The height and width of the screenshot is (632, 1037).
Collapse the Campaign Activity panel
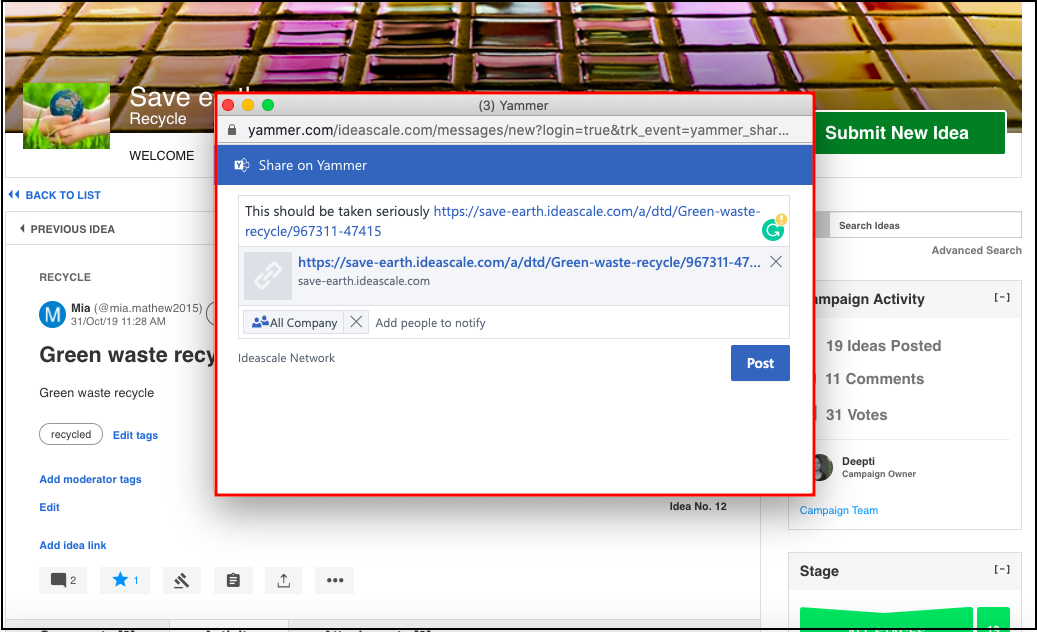pos(1002,297)
